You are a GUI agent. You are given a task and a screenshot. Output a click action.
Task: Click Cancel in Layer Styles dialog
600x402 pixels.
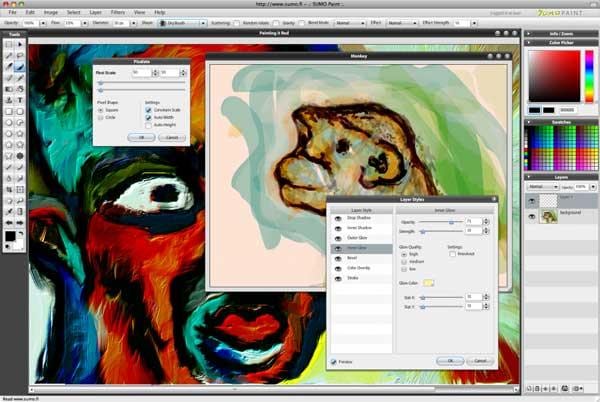[x=480, y=361]
